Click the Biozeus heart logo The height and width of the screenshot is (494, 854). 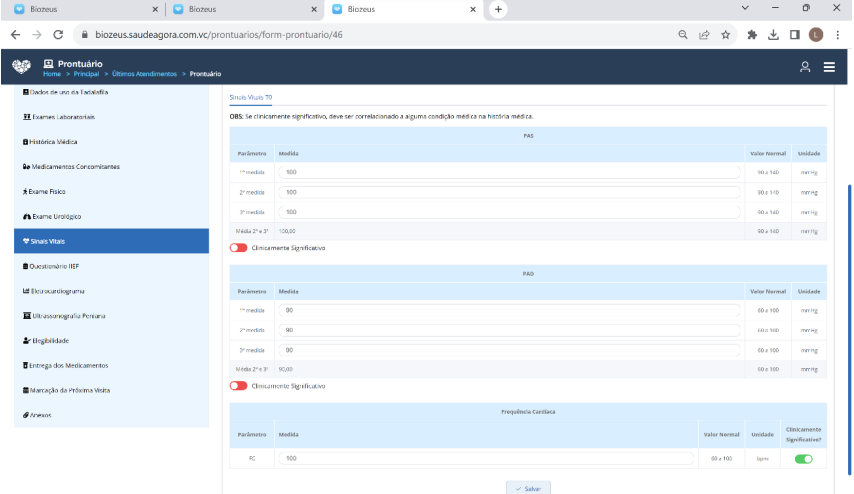[22, 67]
